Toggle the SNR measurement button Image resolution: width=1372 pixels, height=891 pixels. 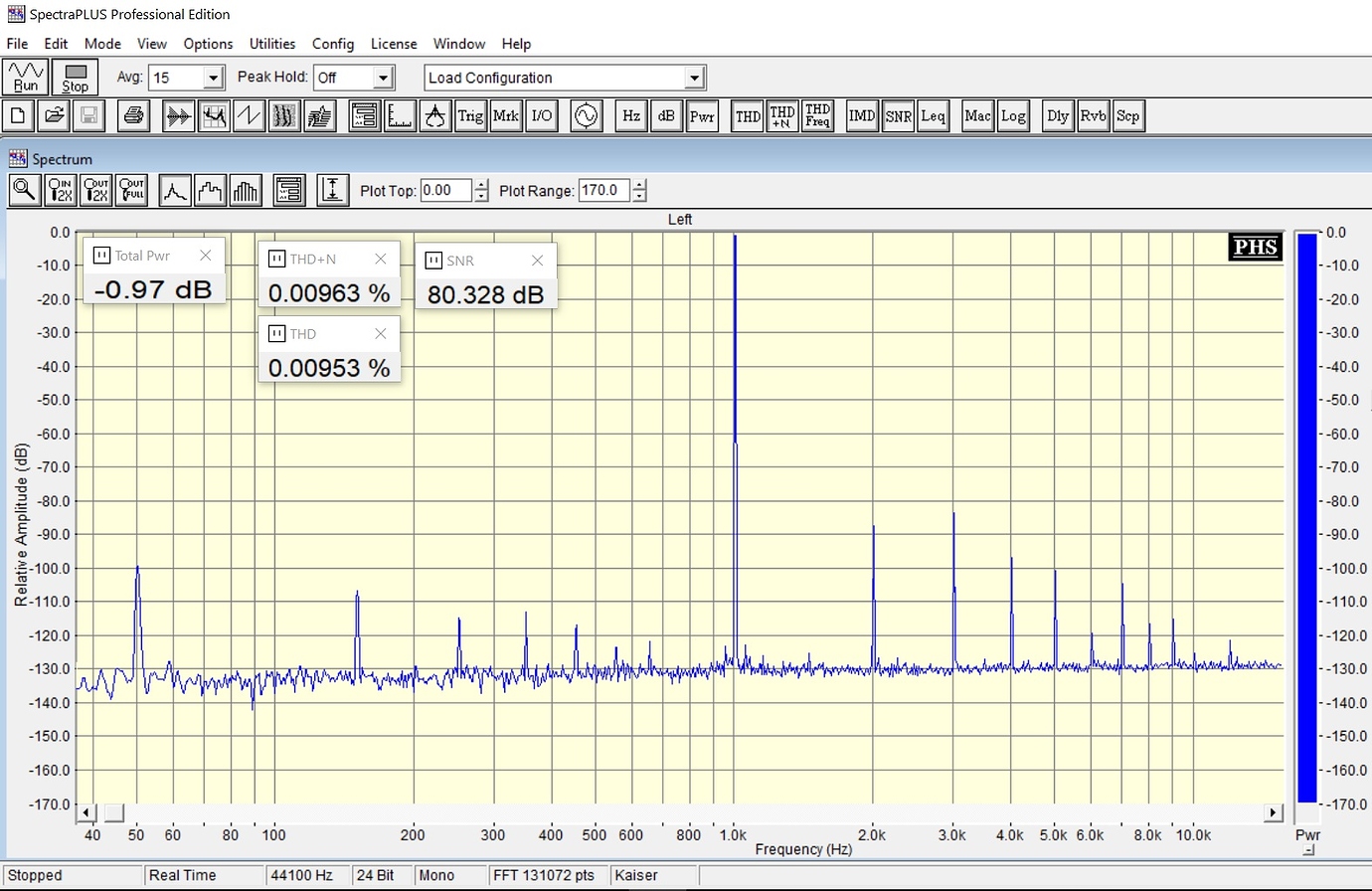(x=898, y=116)
